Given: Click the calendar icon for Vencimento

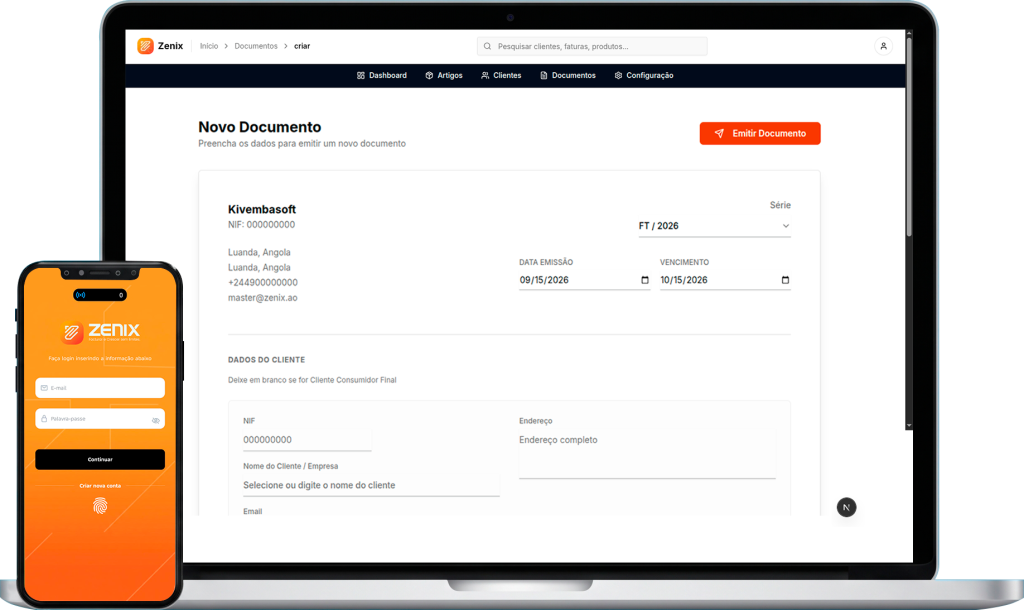Looking at the screenshot, I should click(x=785, y=280).
